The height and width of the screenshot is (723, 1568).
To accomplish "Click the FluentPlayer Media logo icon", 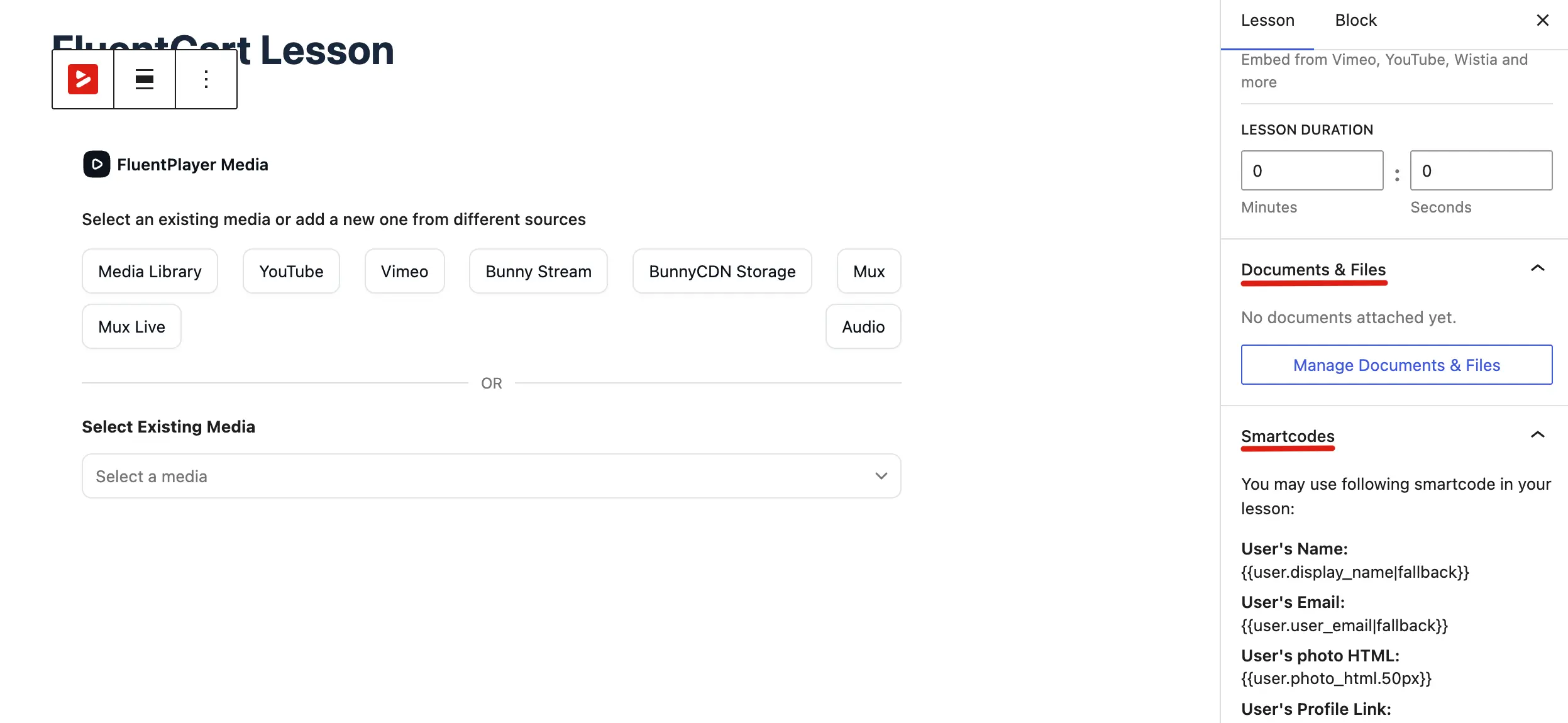I will 97,164.
